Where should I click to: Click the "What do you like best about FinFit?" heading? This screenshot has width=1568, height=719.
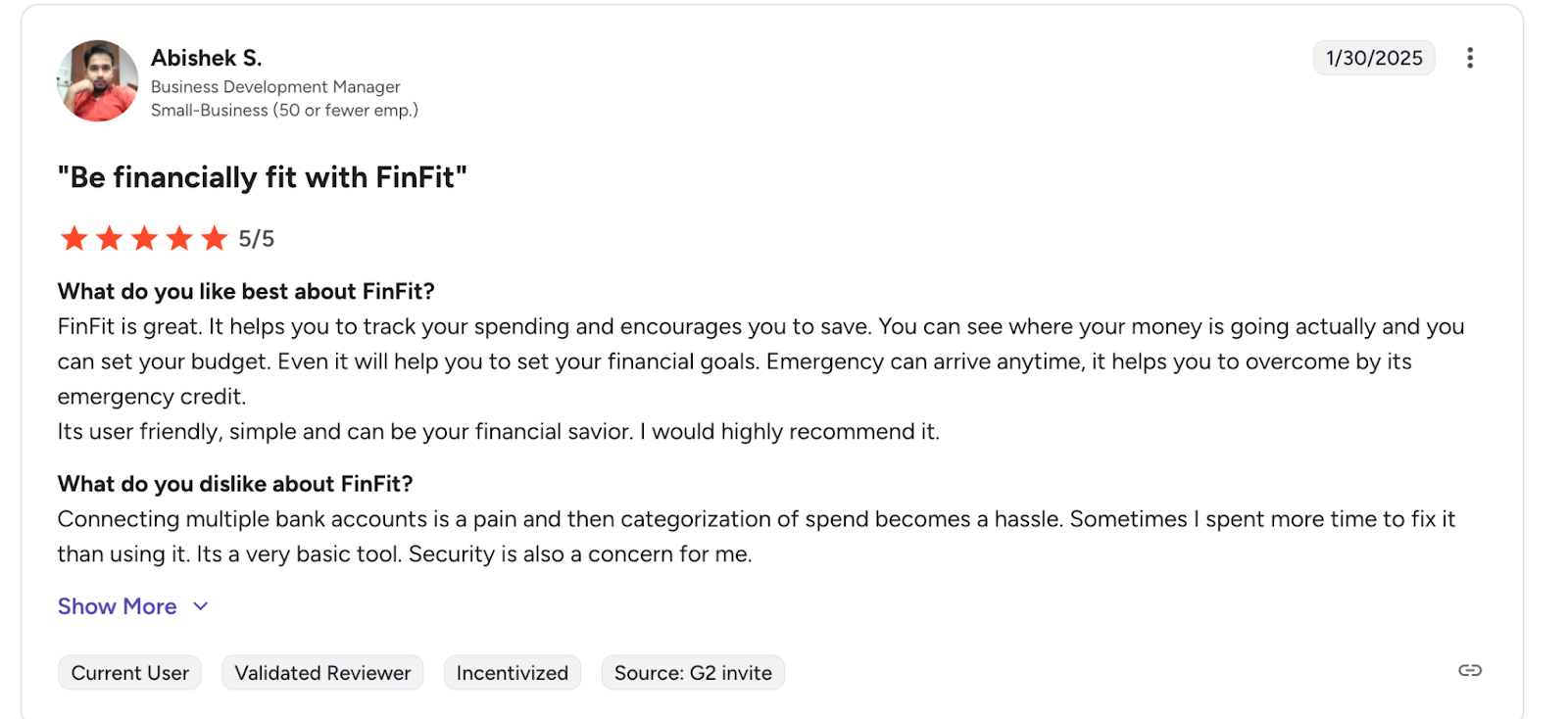[246, 291]
